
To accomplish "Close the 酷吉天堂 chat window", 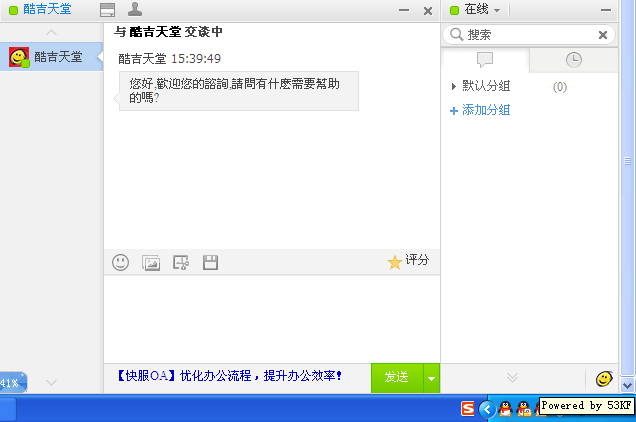I will [x=428, y=11].
